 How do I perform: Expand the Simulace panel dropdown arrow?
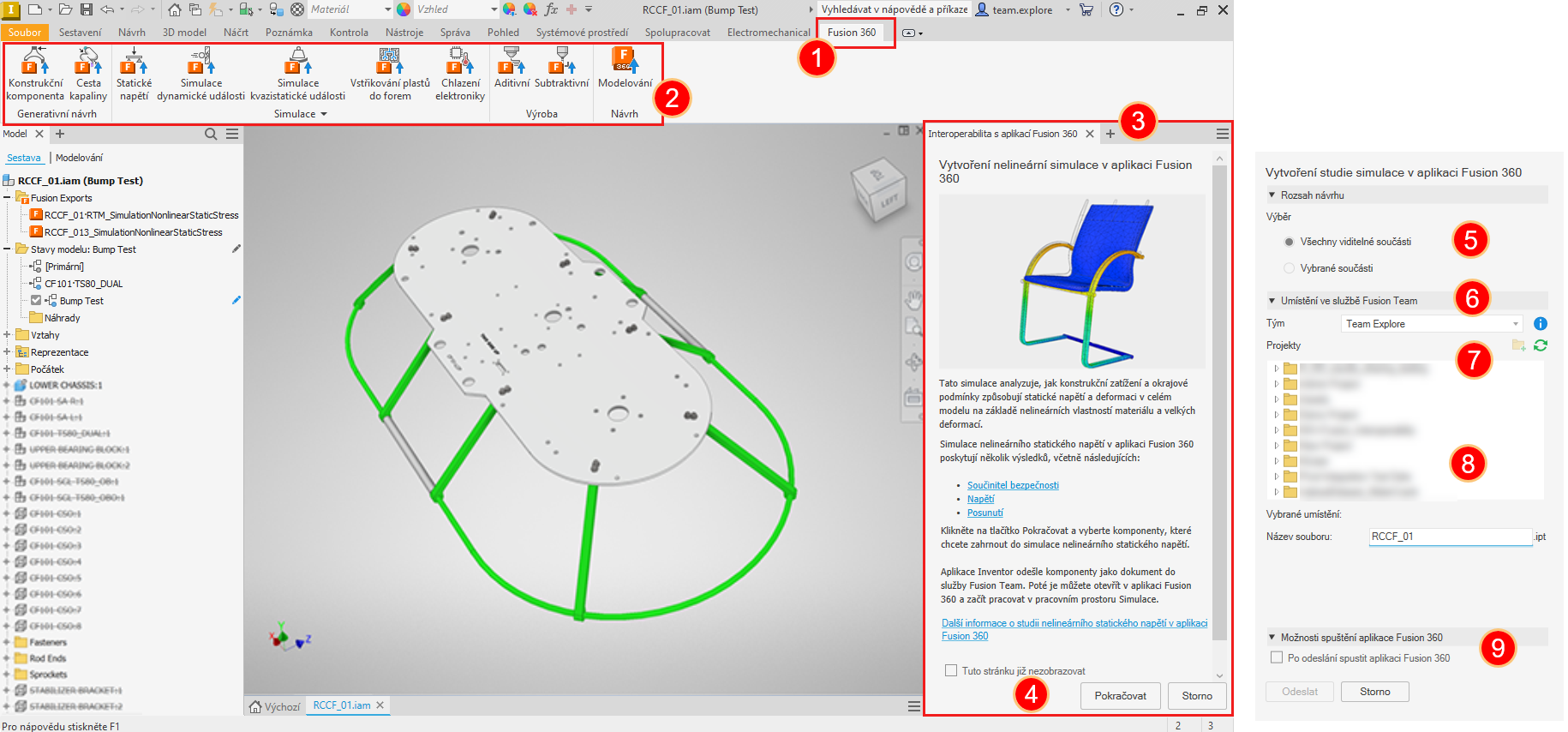pyautogui.click(x=324, y=114)
